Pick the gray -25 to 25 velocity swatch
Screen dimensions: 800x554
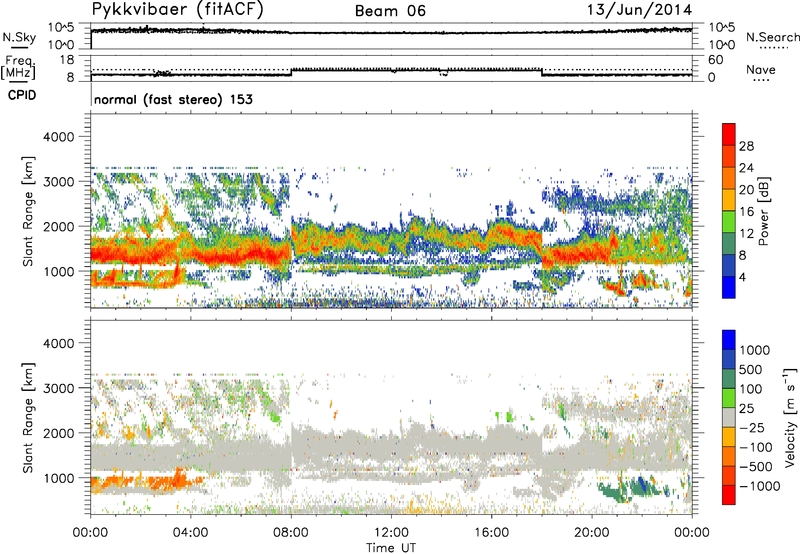(x=729, y=417)
